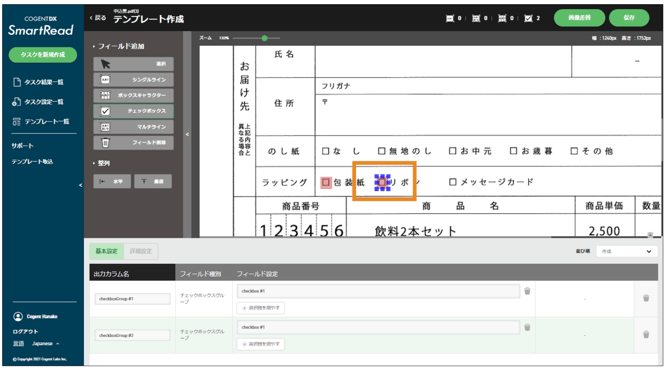This screenshot has height=373, width=670.
Task: Edit checkbox #1 field in first group row
Action: 378,291
